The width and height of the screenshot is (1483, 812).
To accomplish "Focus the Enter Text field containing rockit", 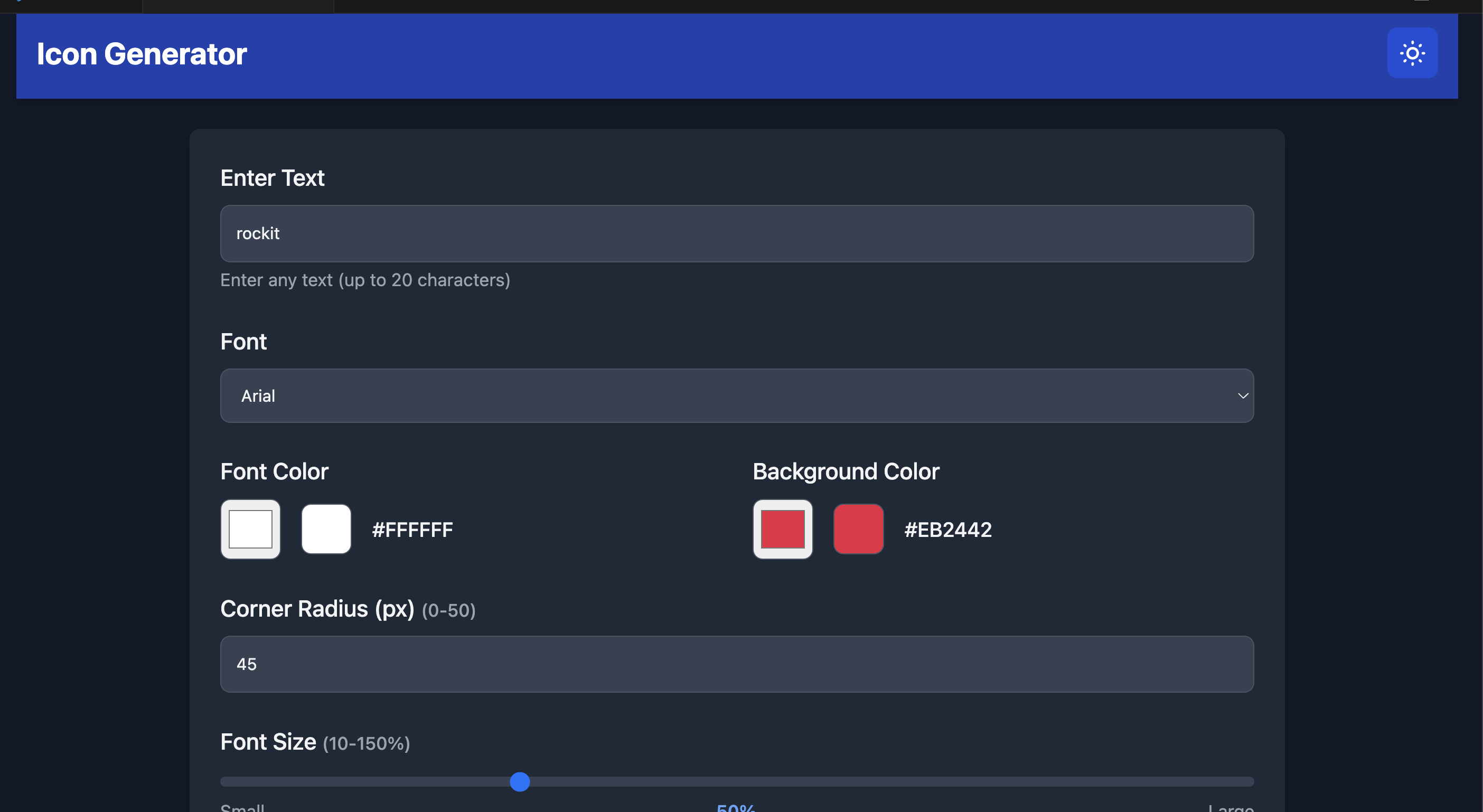I will (736, 234).
